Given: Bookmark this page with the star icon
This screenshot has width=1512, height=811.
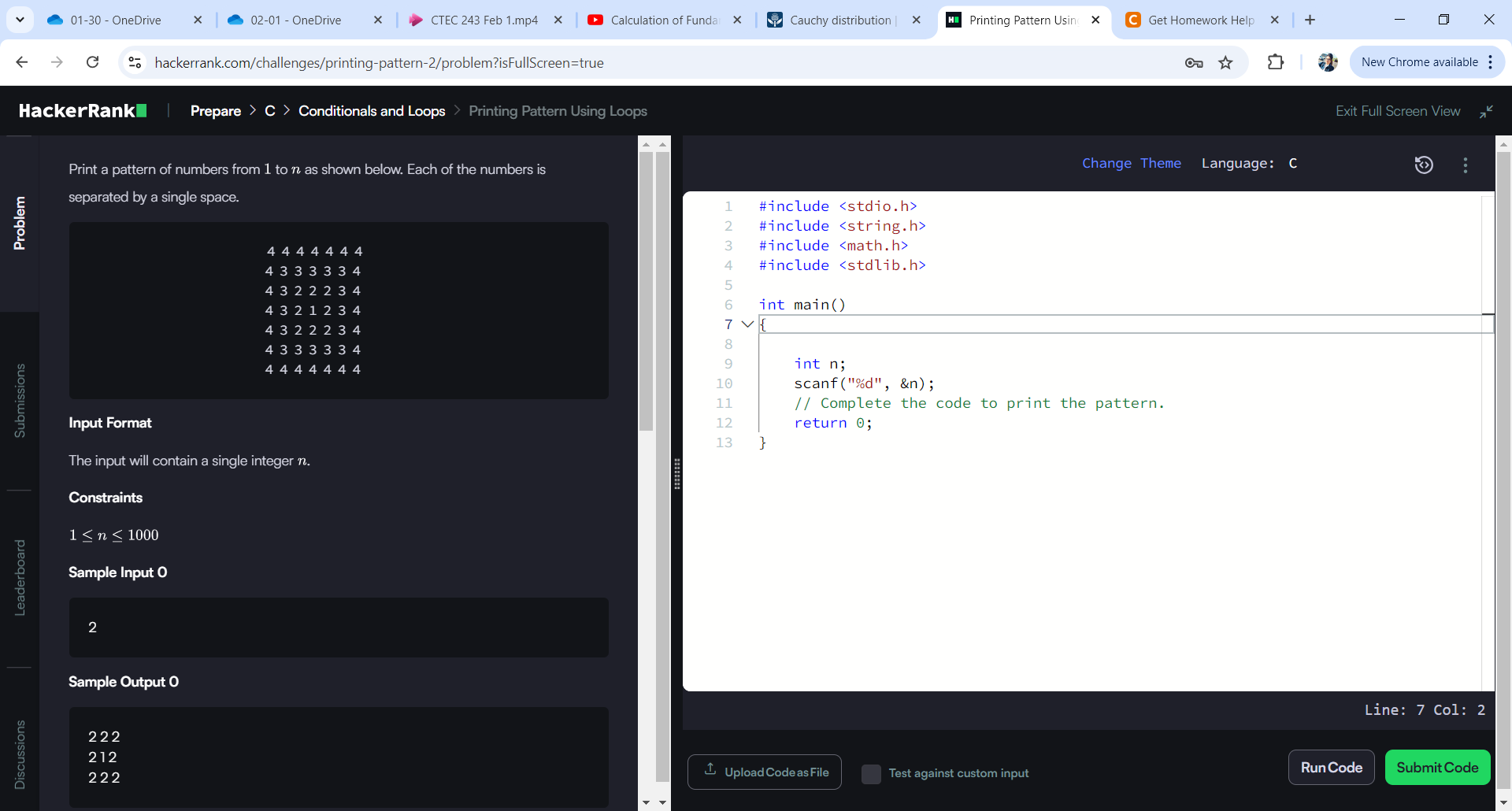Looking at the screenshot, I should click(x=1225, y=63).
